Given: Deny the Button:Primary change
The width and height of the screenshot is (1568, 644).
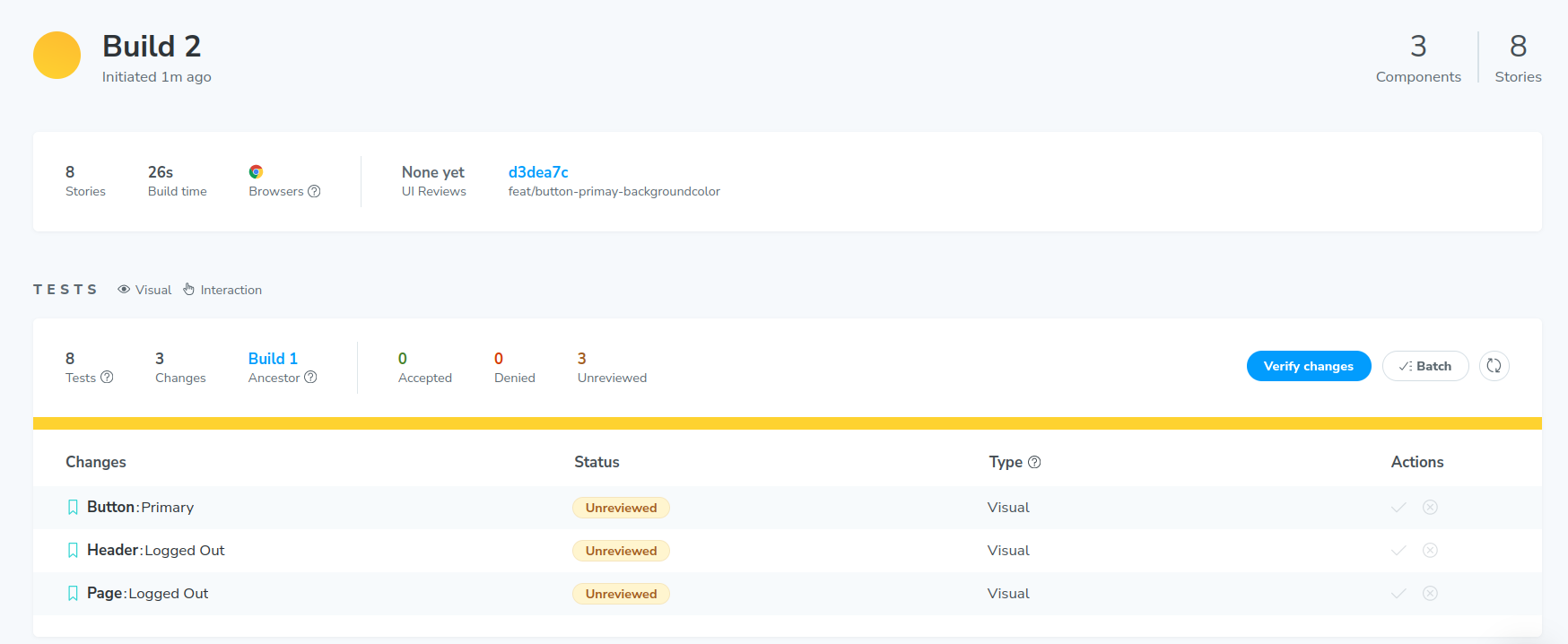Looking at the screenshot, I should (1430, 508).
